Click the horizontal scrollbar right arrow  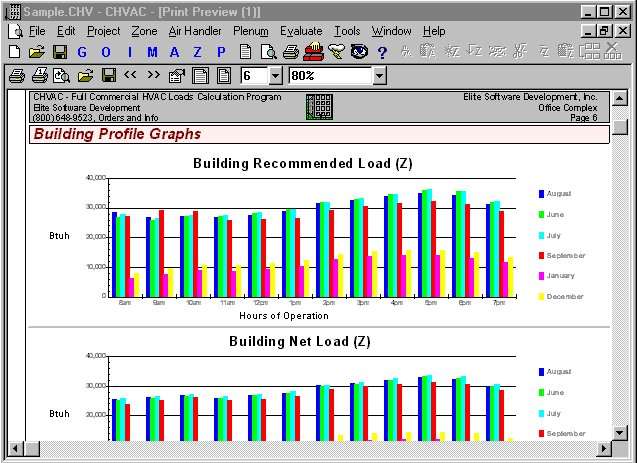[603, 447]
